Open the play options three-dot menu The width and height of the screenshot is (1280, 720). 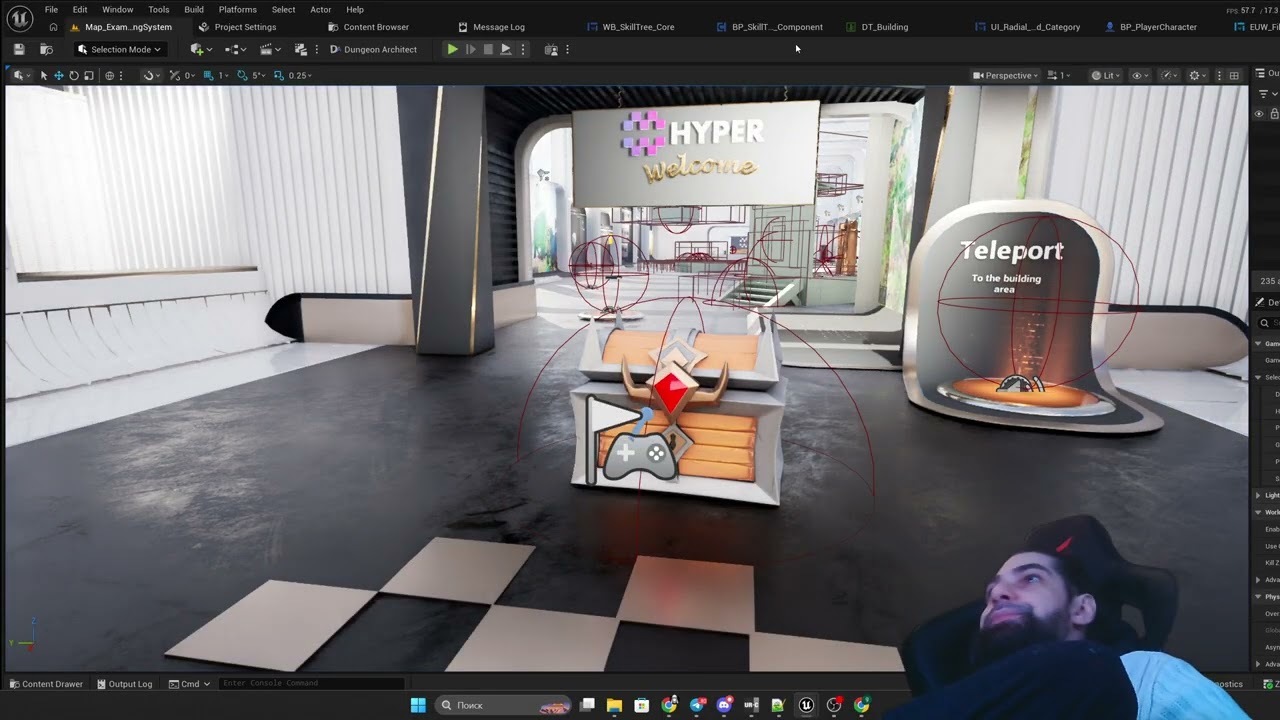coord(522,49)
